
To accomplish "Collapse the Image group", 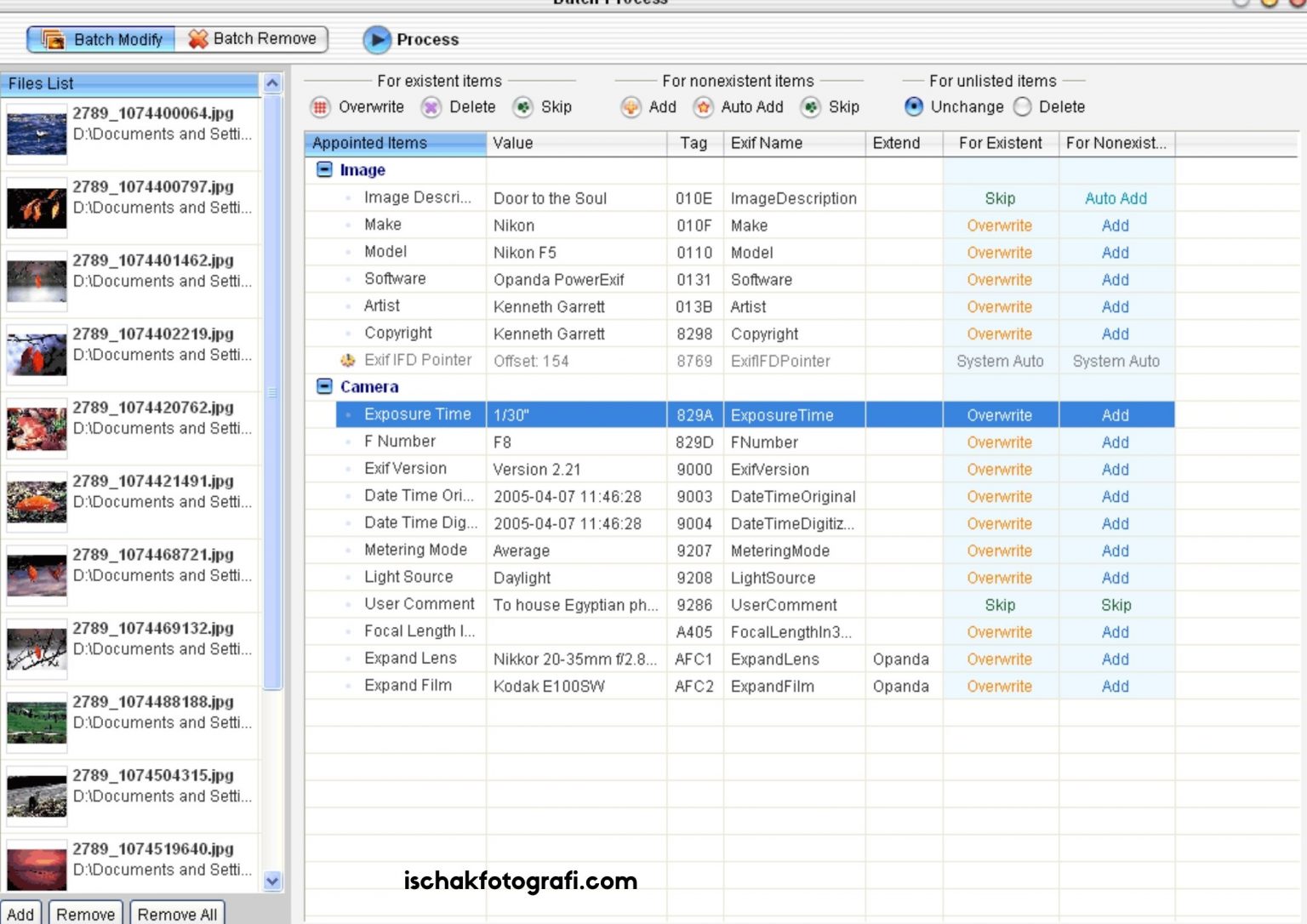I will tap(324, 169).
